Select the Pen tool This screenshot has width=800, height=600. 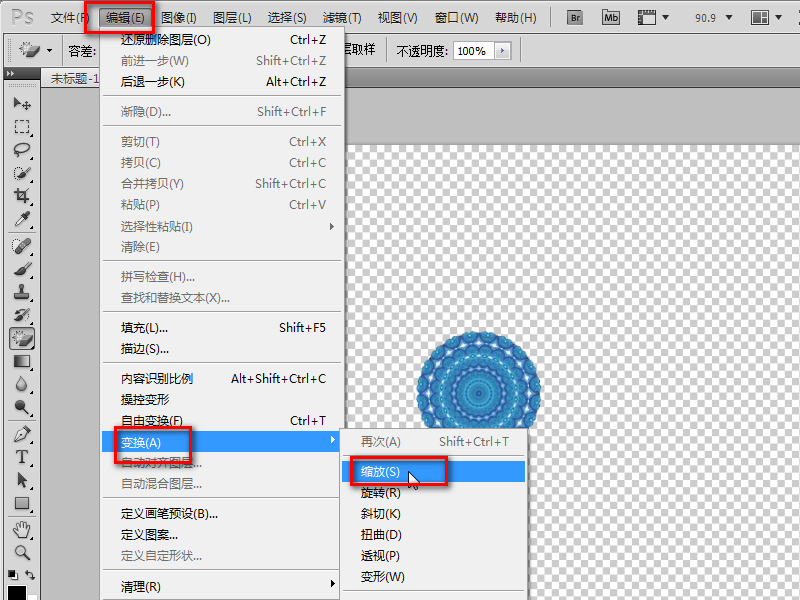click(21, 434)
